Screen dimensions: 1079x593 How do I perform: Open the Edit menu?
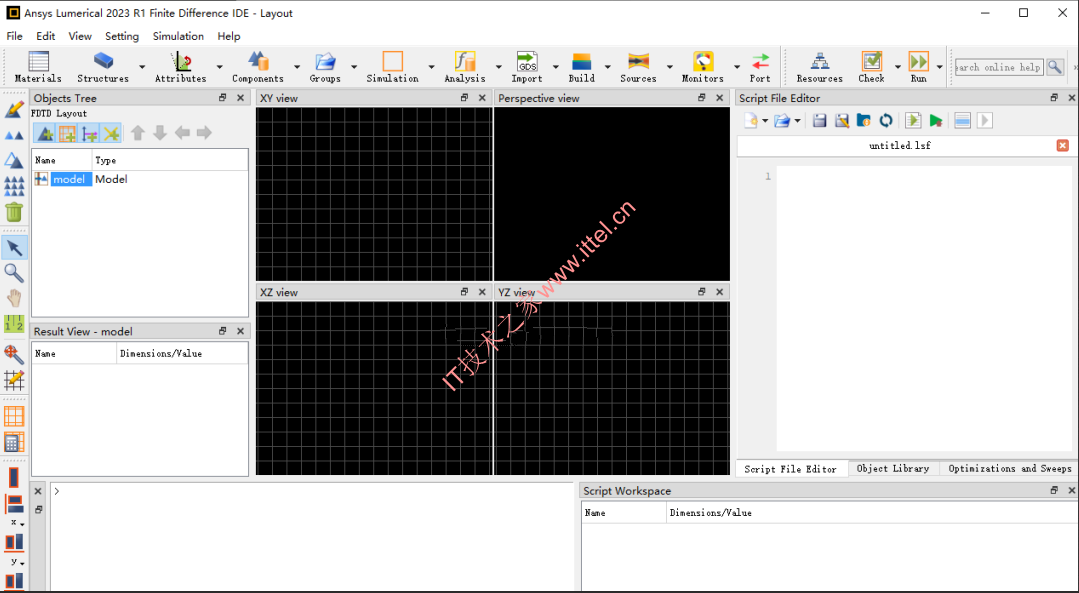(x=45, y=36)
